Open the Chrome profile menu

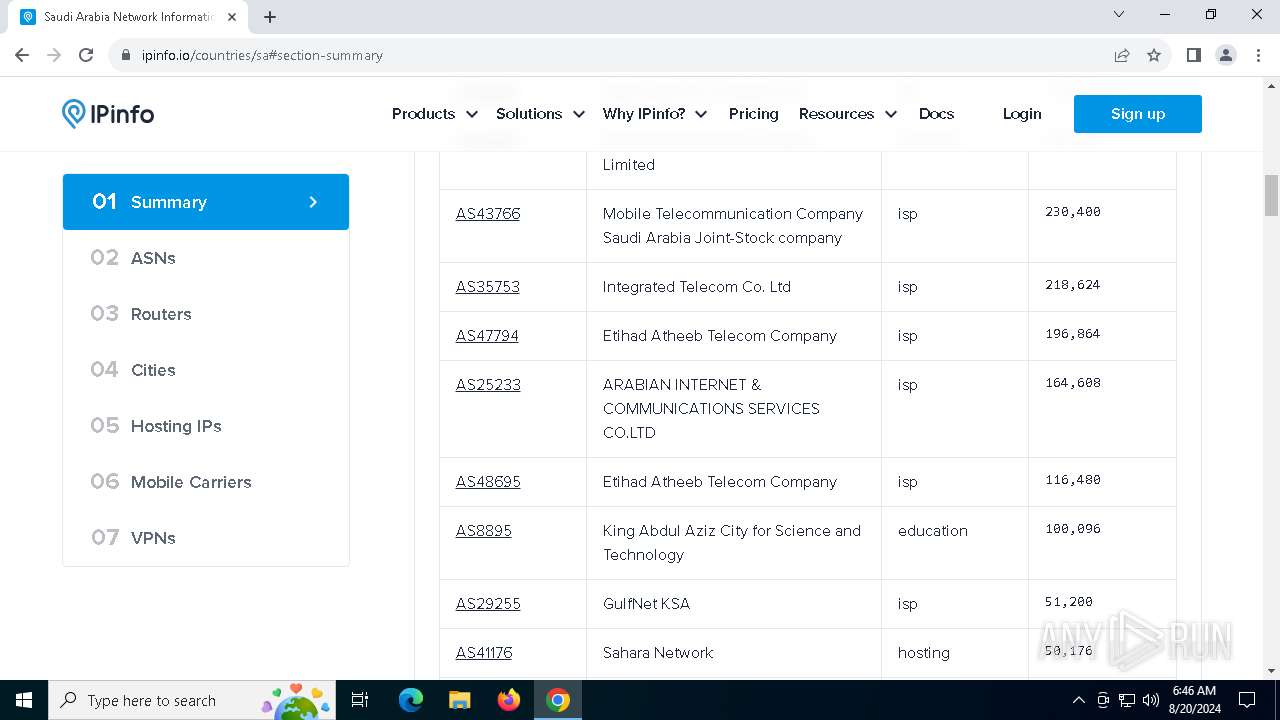pyautogui.click(x=1226, y=55)
